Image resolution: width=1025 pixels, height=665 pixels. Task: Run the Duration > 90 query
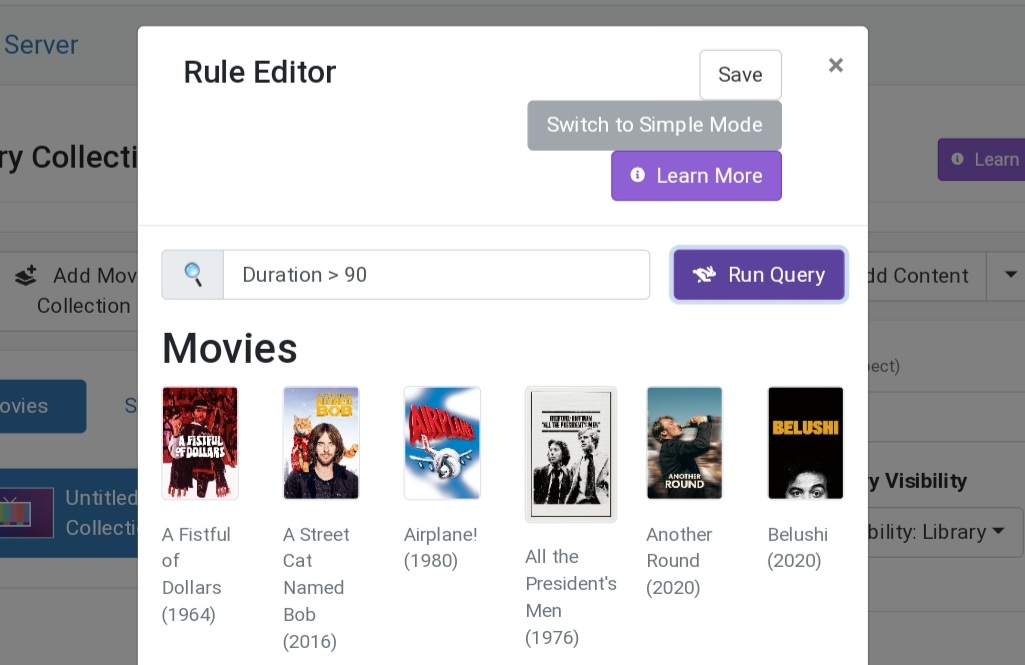pyautogui.click(x=759, y=275)
